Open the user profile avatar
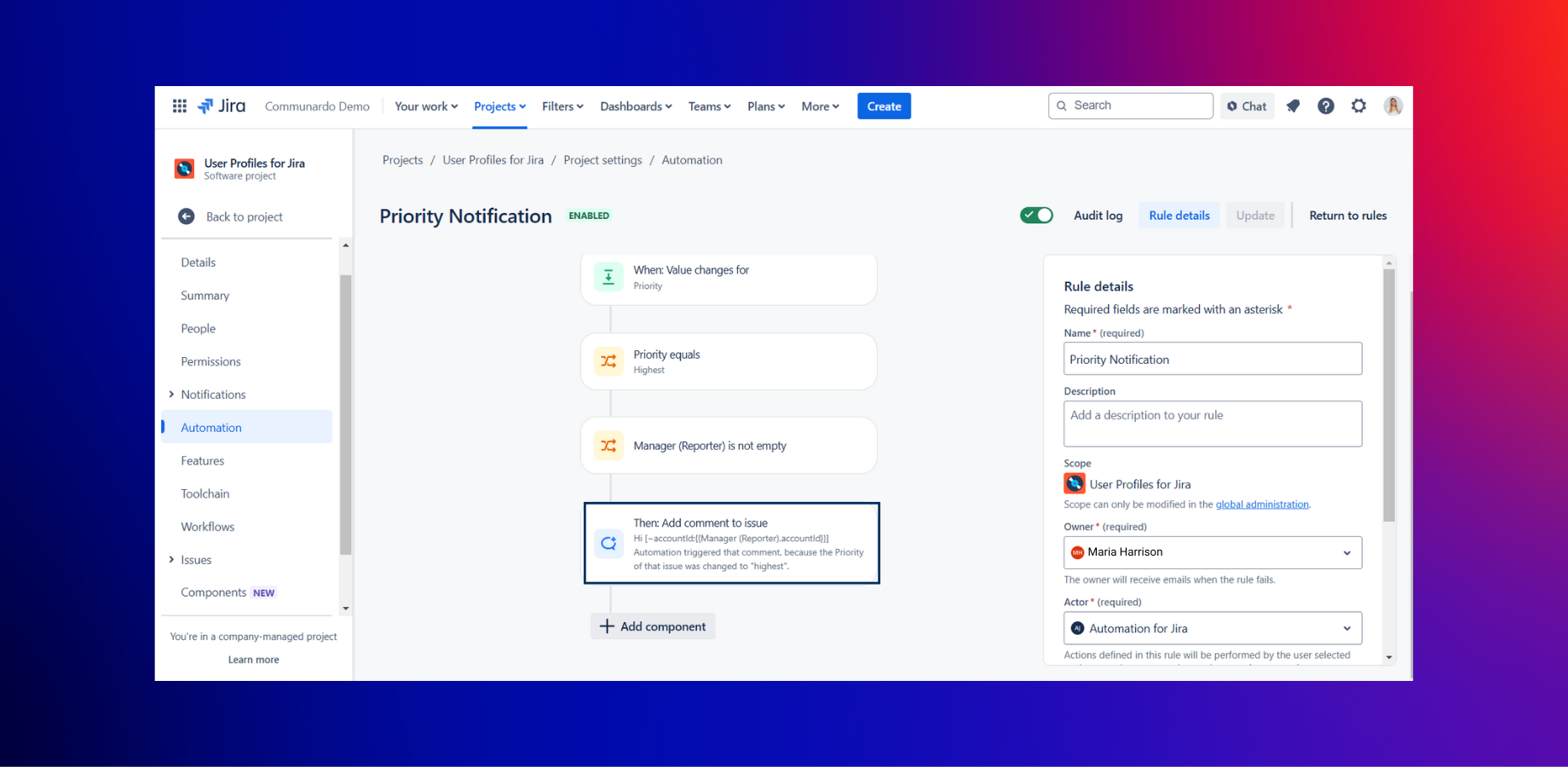The image size is (1568, 767). [1393, 106]
